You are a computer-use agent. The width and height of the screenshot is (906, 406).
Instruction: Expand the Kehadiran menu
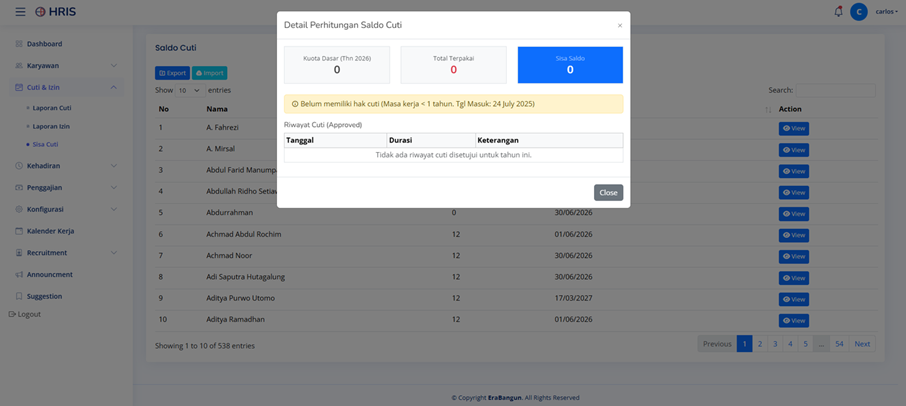tap(66, 166)
